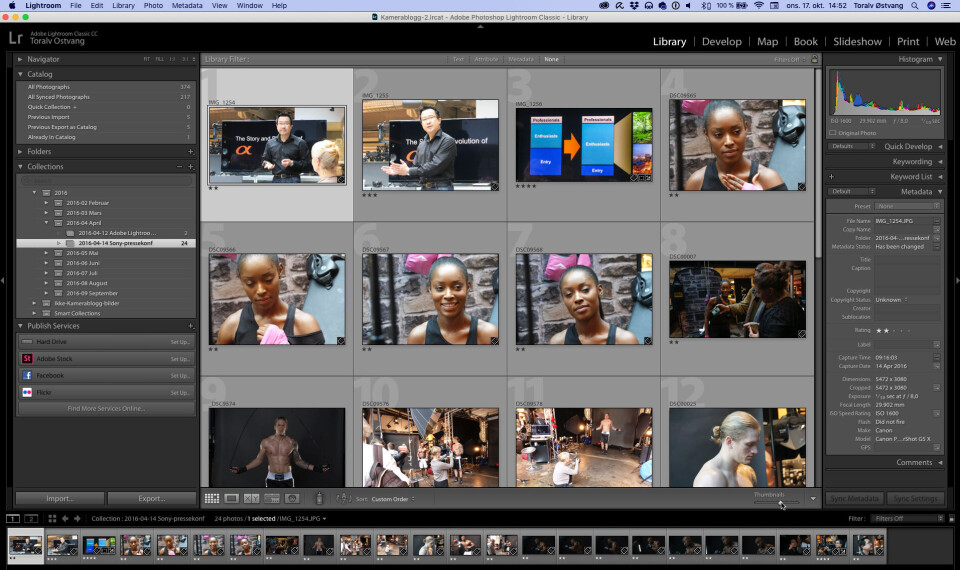The image size is (960, 570).
Task: Select the Attribute library filter
Action: pyautogui.click(x=486, y=59)
